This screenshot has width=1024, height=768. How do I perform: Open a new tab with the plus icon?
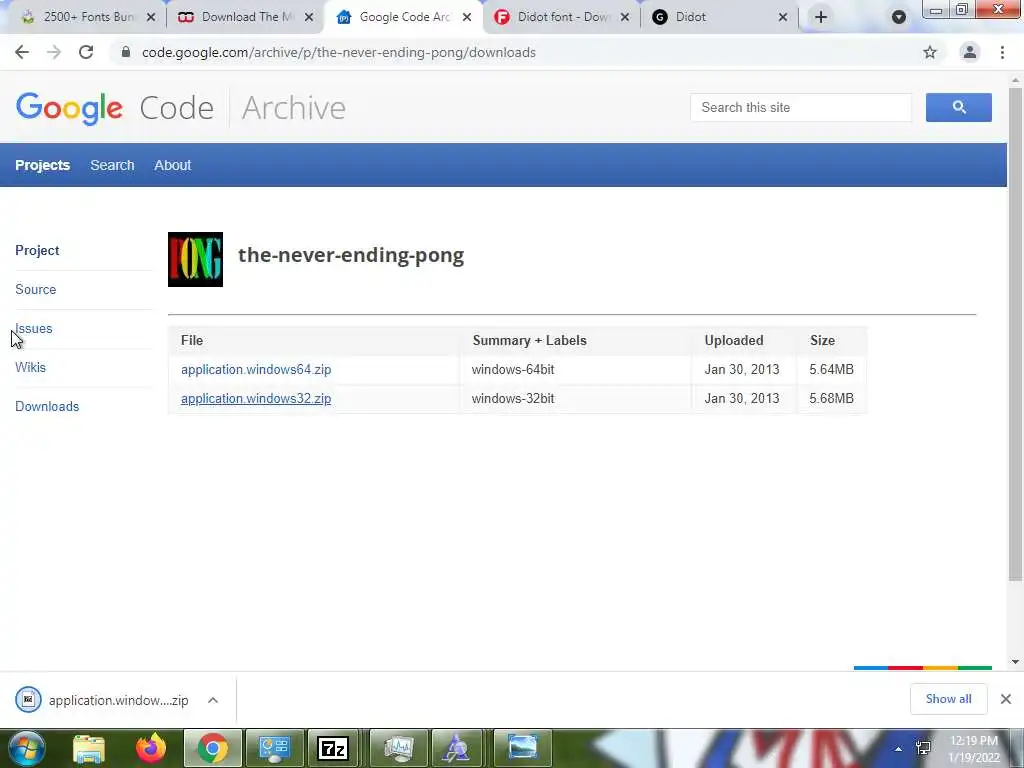pos(821,17)
